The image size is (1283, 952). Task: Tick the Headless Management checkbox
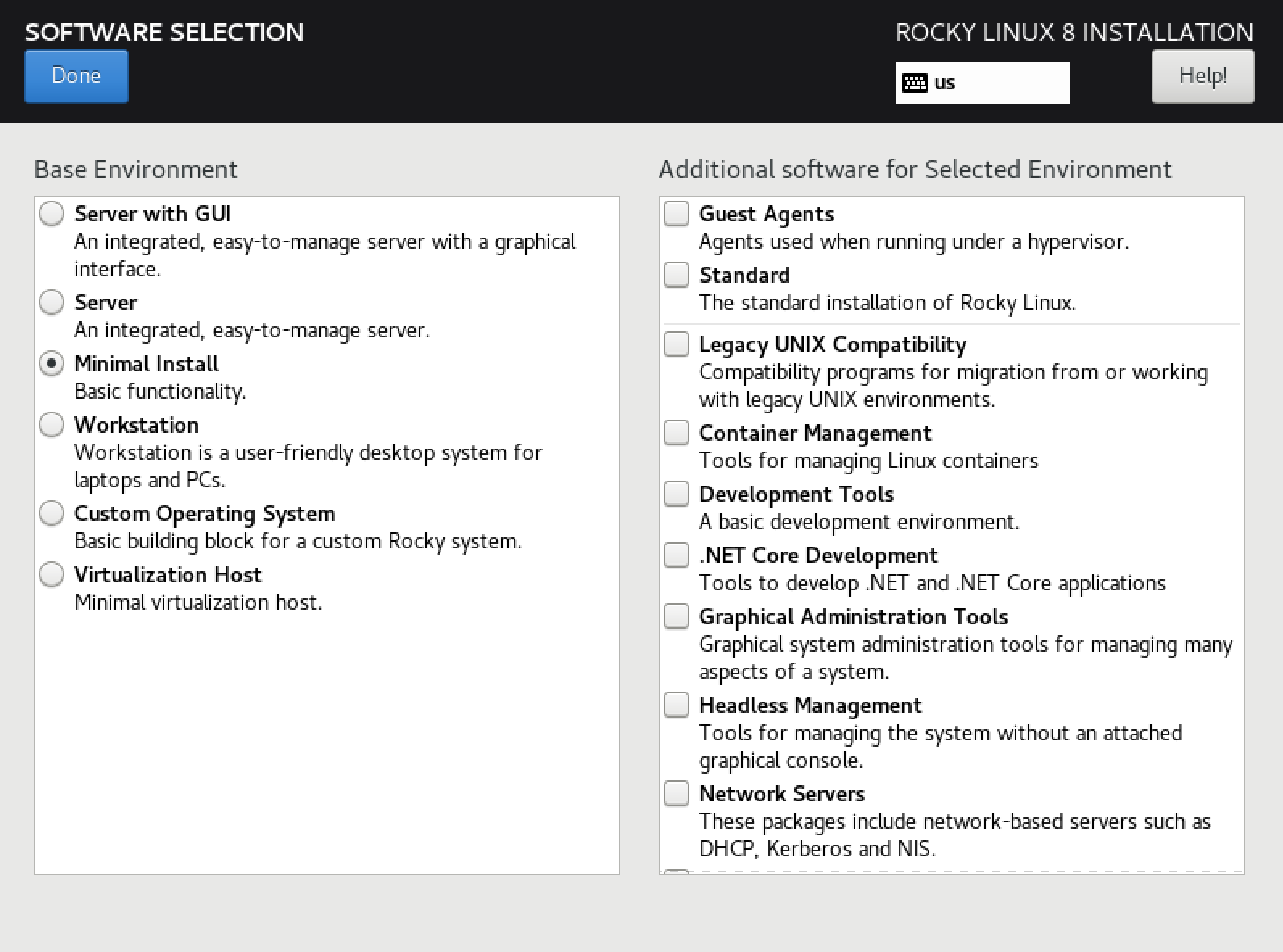677,706
